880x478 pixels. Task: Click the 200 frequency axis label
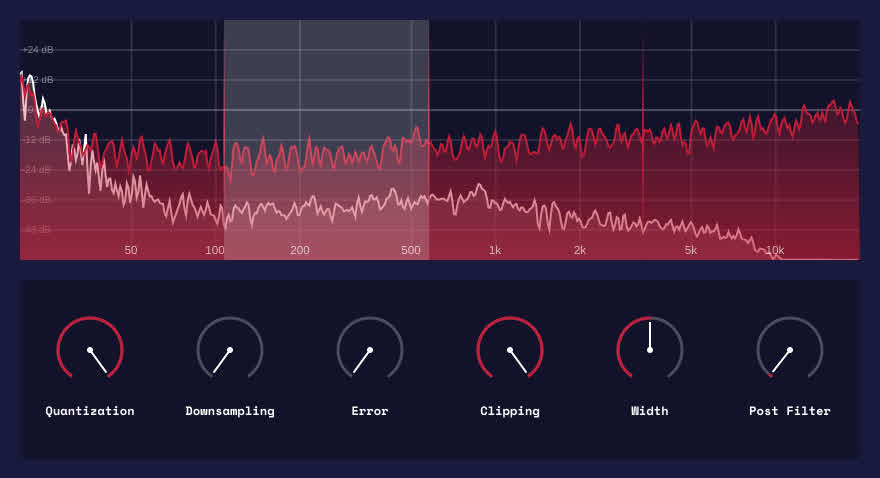coord(300,250)
